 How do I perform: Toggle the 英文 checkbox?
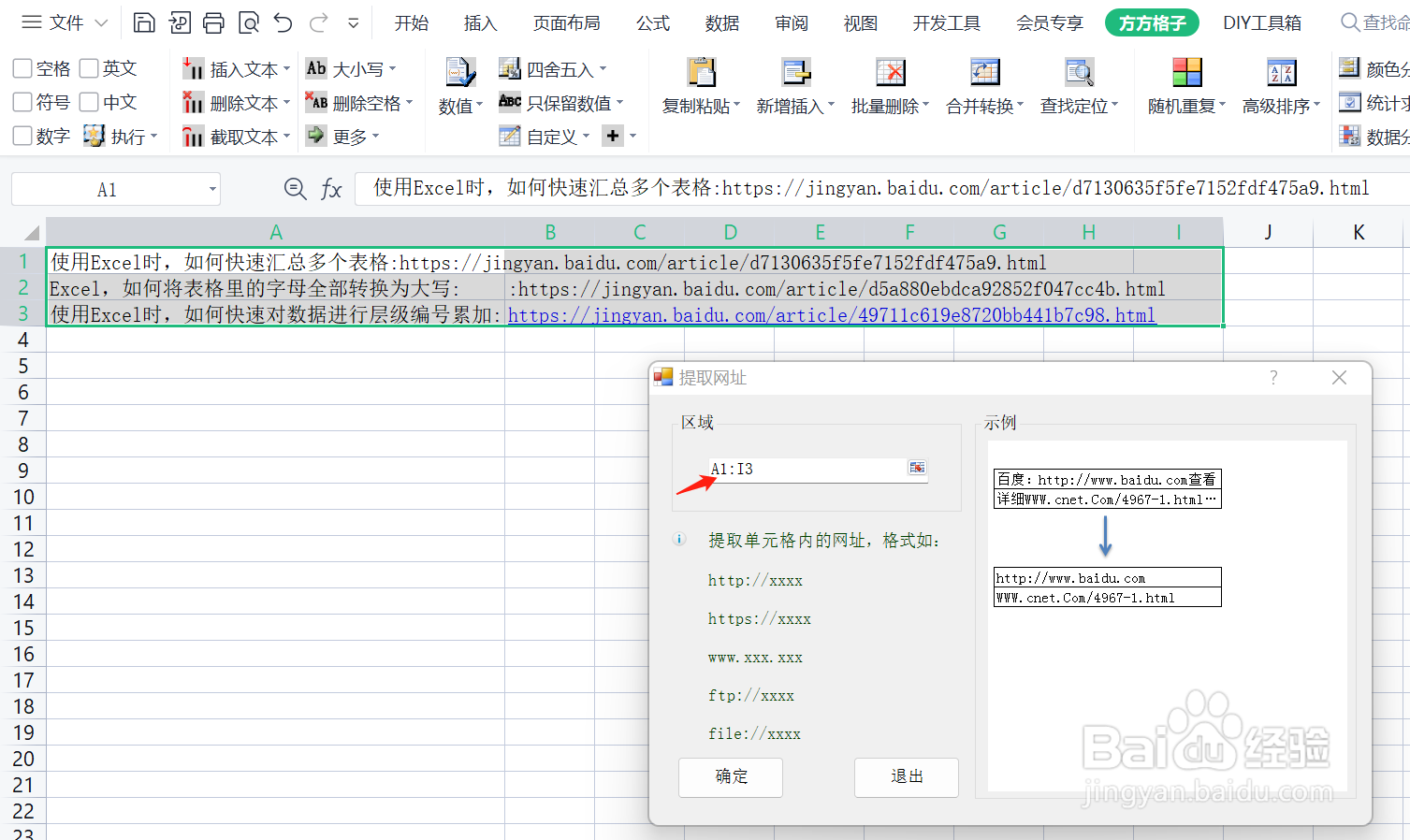coord(89,68)
